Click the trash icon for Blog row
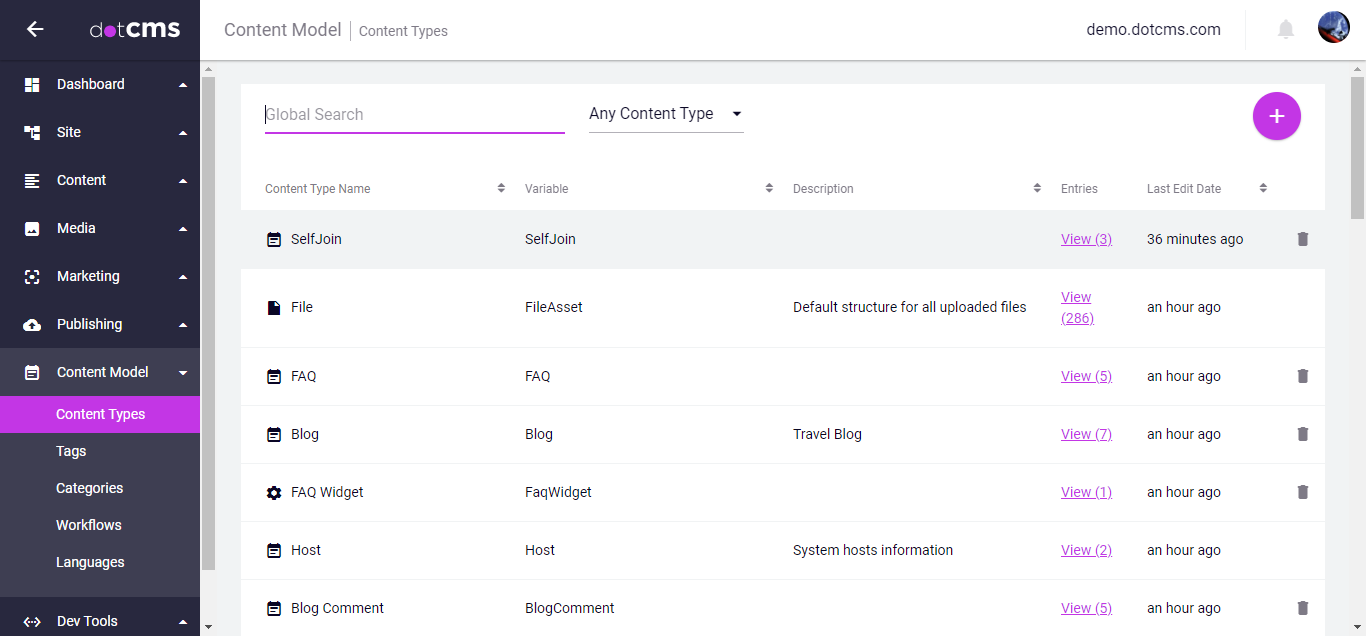This screenshot has width=1366, height=636. coord(1302,434)
